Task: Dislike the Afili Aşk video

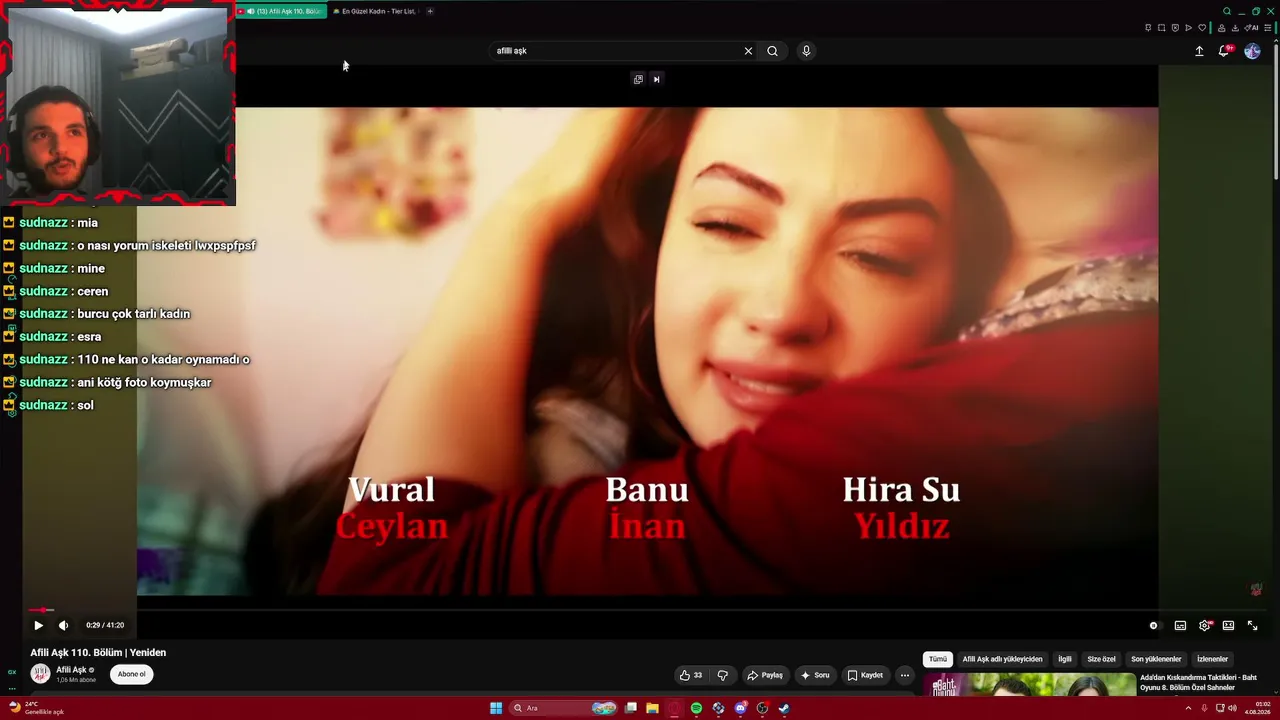Action: (x=722, y=675)
